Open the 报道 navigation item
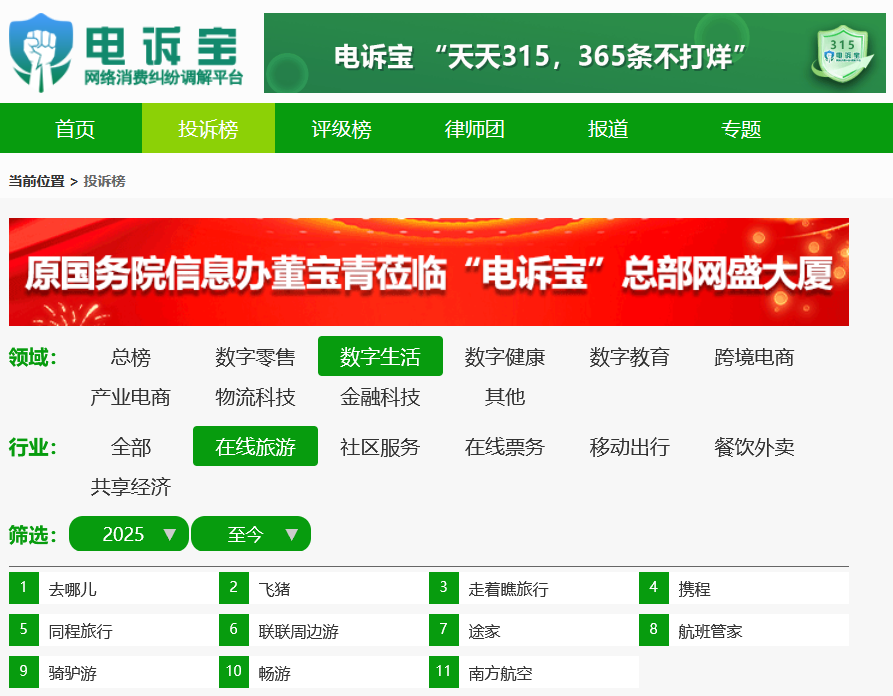 coord(608,129)
